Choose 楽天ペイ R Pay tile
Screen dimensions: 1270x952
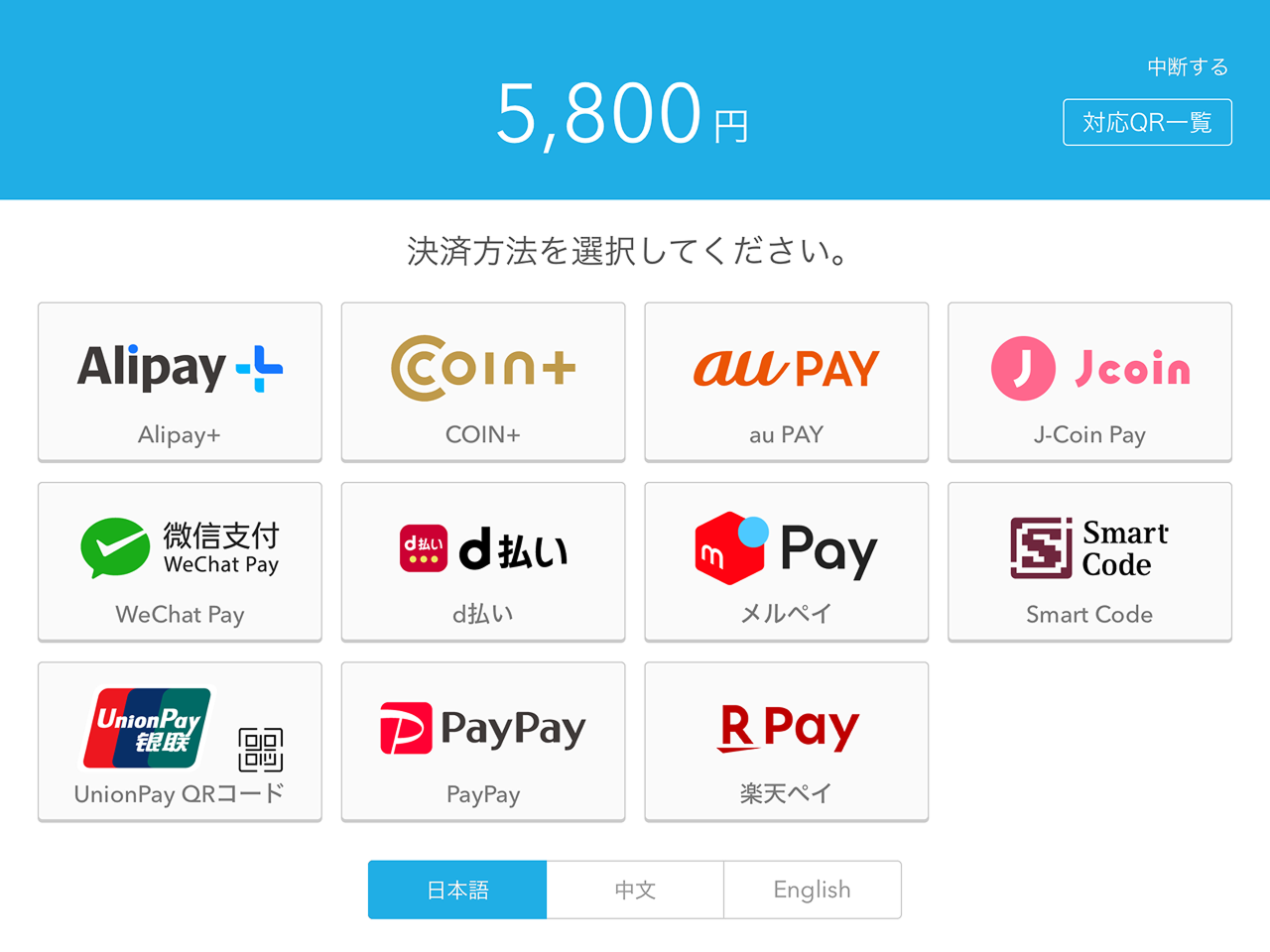[787, 741]
